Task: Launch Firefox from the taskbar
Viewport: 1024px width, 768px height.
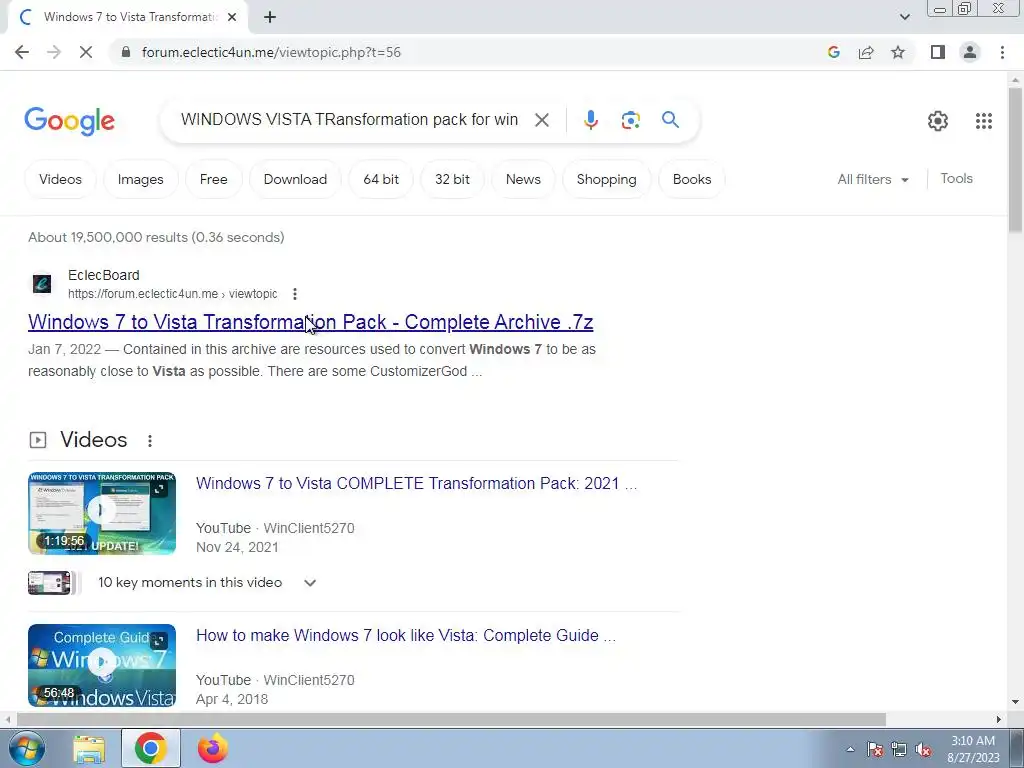Action: click(213, 748)
